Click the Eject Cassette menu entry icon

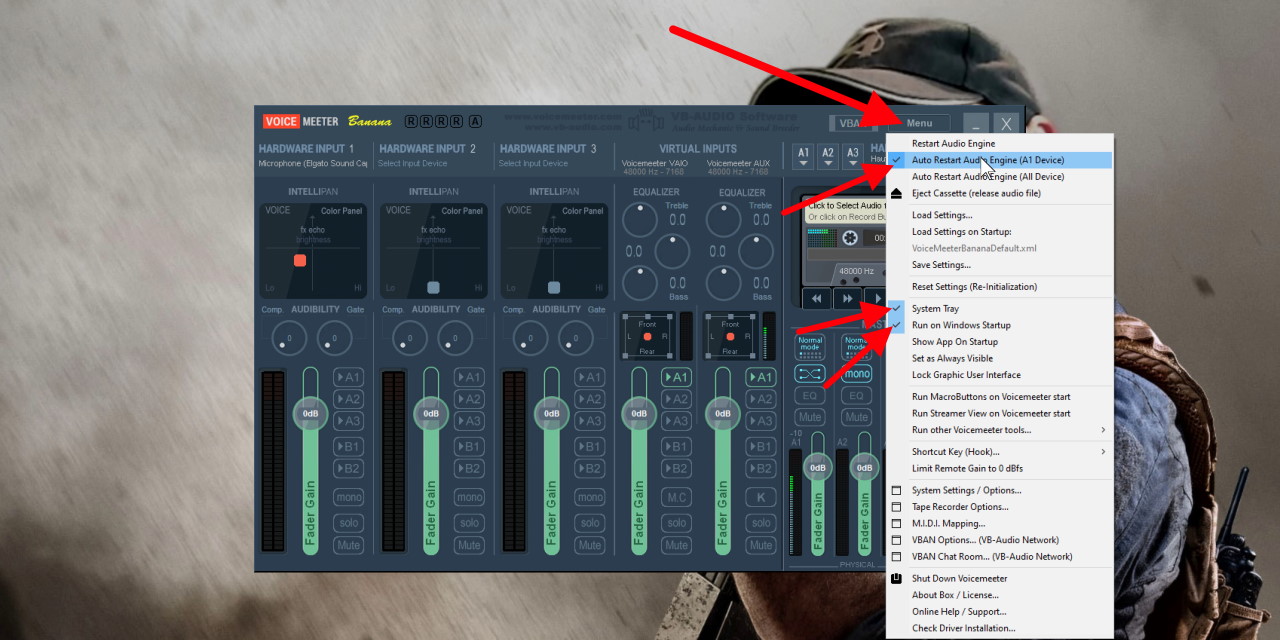(x=895, y=193)
